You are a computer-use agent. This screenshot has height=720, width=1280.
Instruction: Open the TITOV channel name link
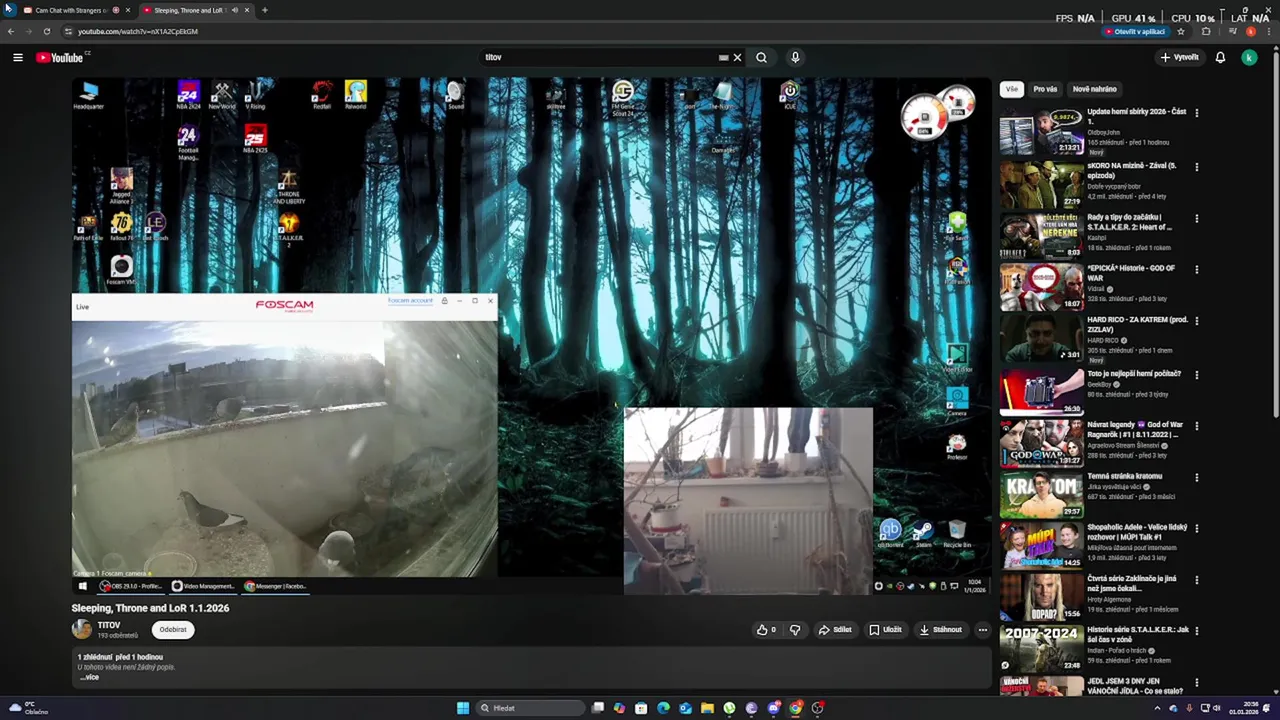(x=109, y=625)
